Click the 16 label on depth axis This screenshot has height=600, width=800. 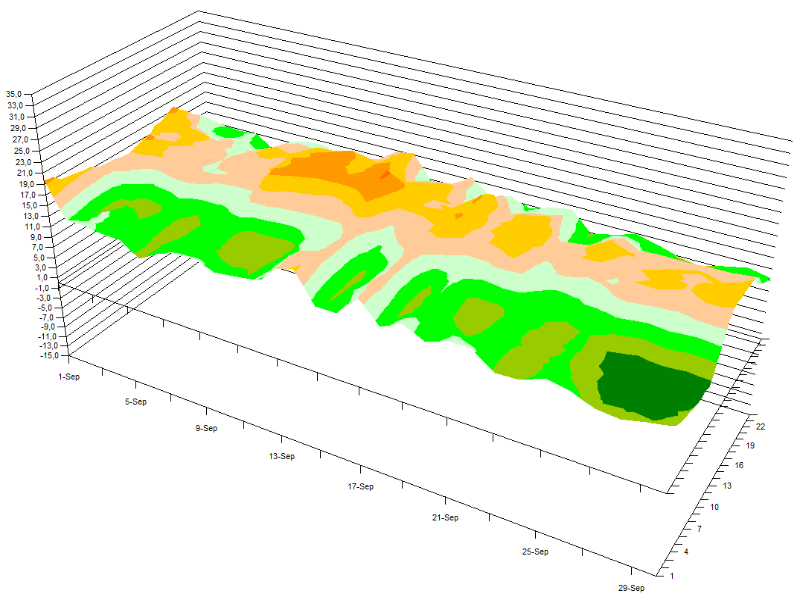click(740, 465)
